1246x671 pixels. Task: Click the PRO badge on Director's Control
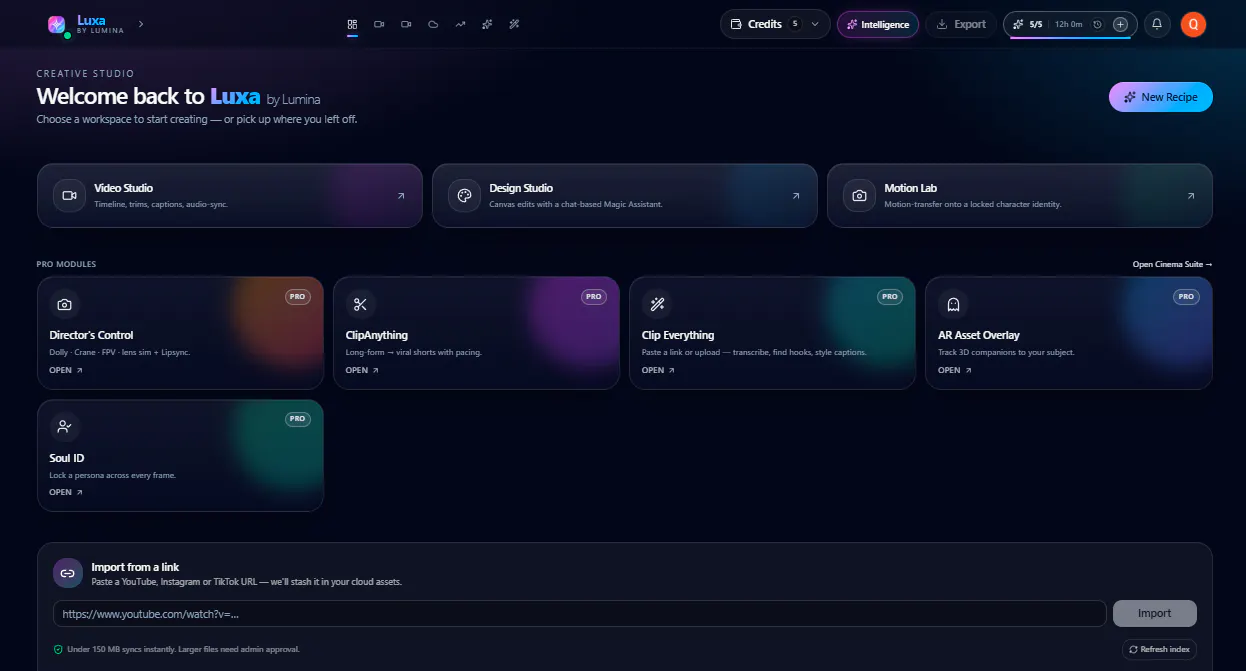pos(298,297)
